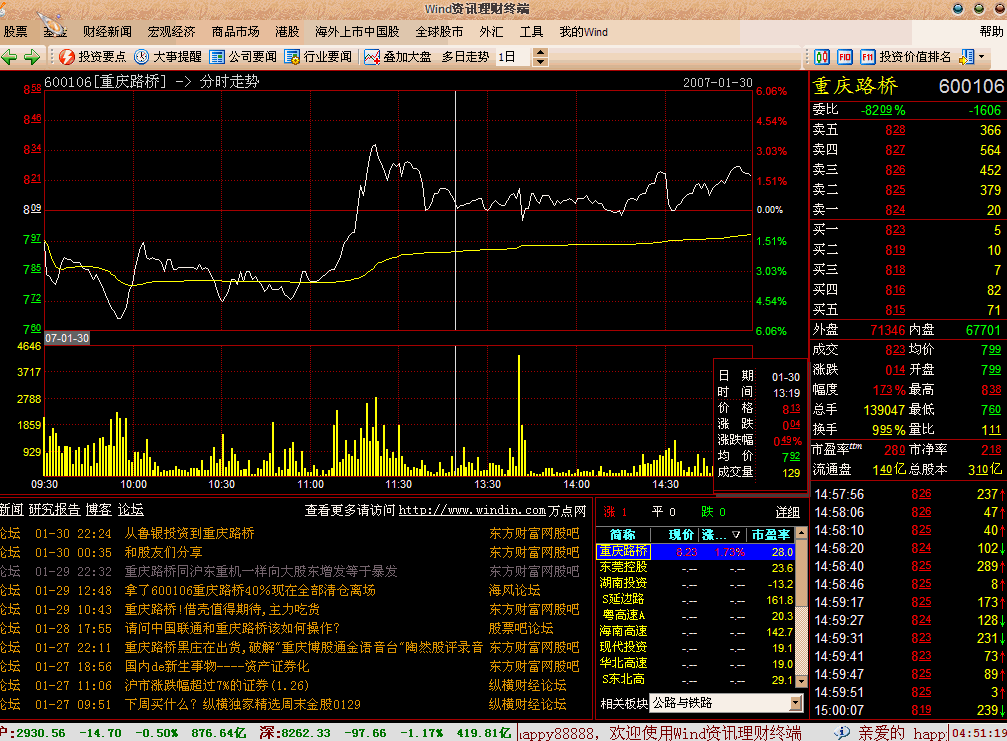Click the 详细 link in related stocks
This screenshot has width=1007, height=741.
tap(787, 512)
